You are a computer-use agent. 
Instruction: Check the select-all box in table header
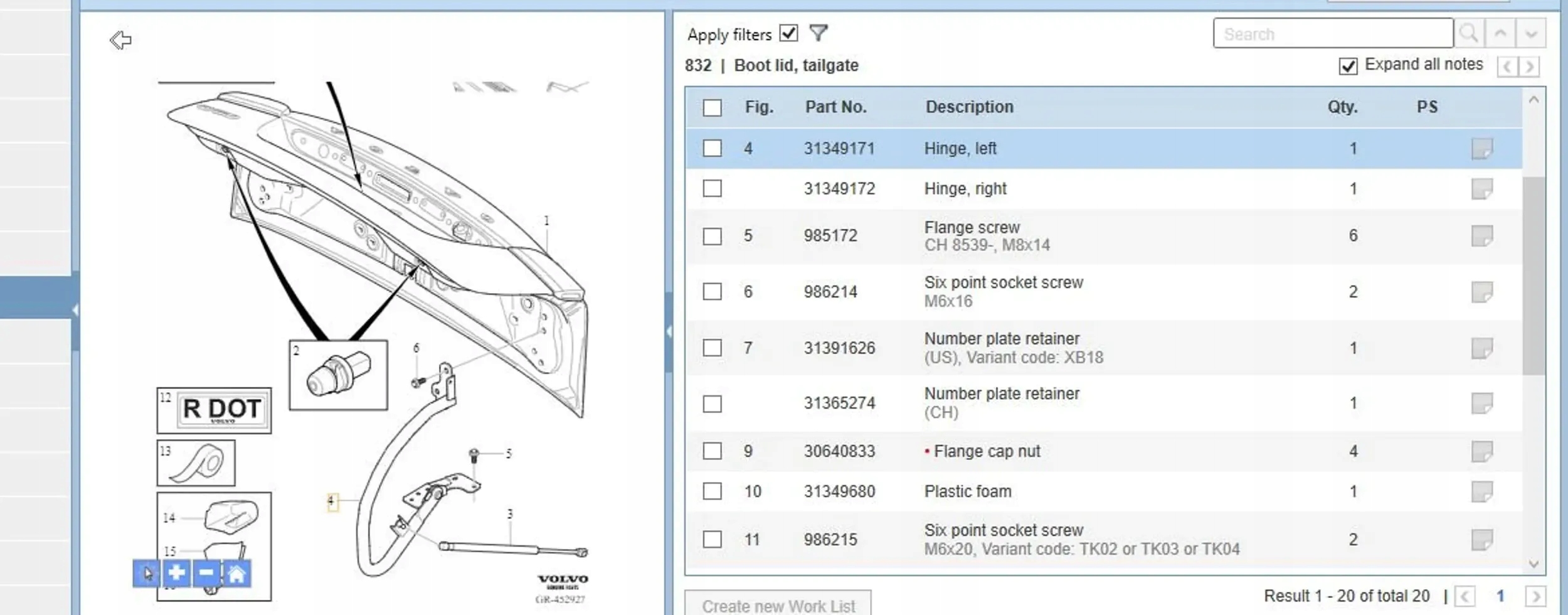coord(712,108)
